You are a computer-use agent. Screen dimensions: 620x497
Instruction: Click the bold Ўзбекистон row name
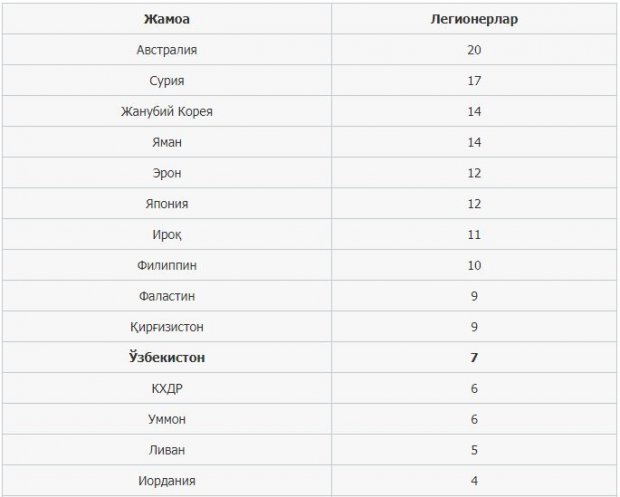(167, 357)
